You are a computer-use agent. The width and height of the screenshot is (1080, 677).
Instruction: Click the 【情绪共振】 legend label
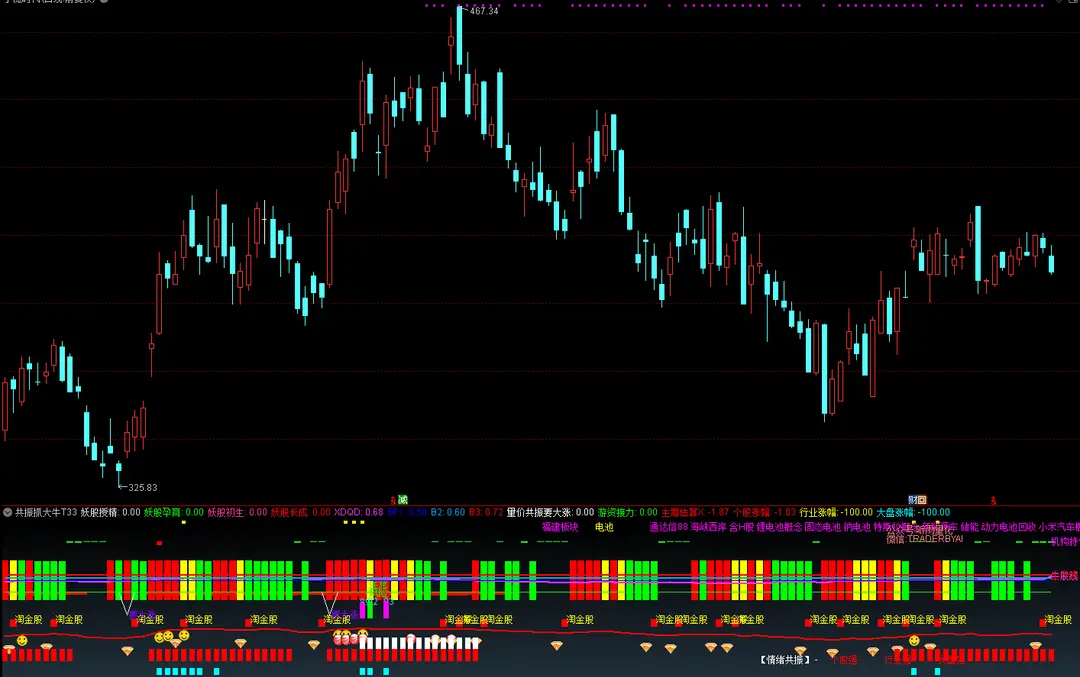(785, 660)
